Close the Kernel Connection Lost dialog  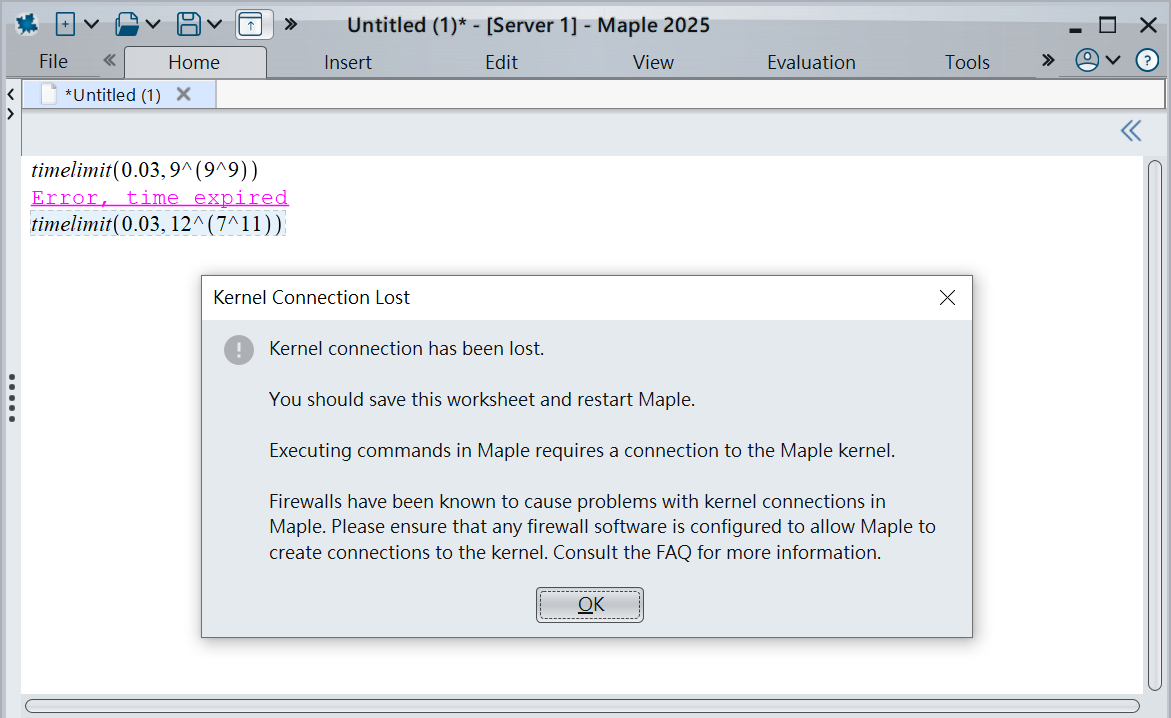(947, 297)
